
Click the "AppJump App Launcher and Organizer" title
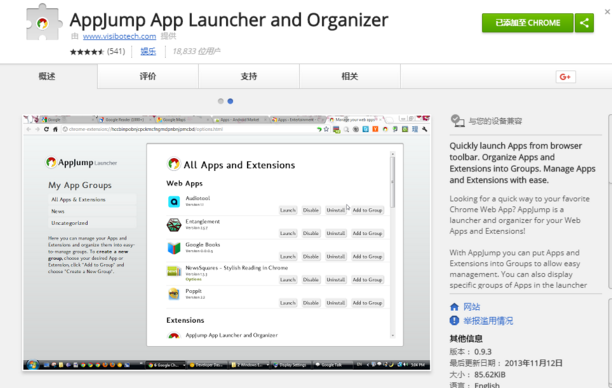[x=229, y=20]
